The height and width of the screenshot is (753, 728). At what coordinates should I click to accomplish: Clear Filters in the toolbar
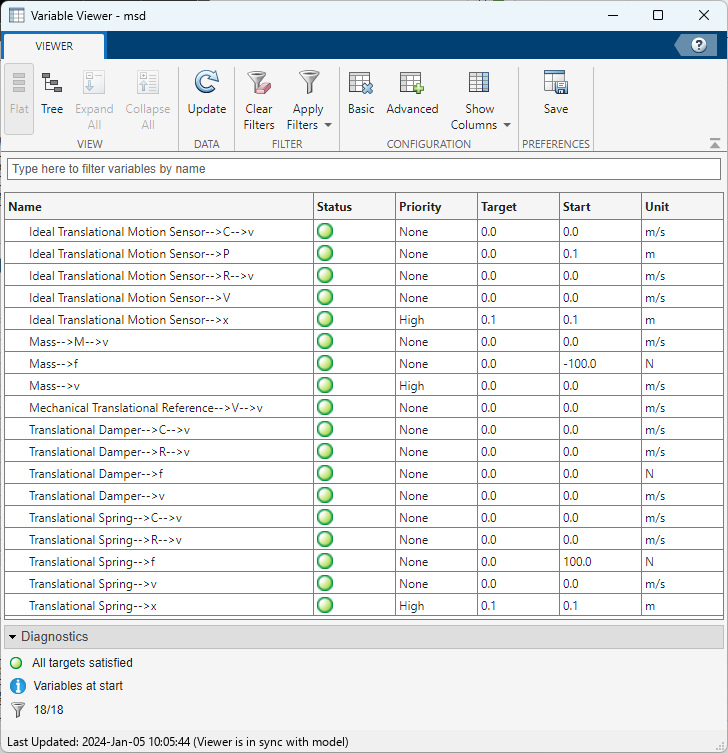click(258, 99)
